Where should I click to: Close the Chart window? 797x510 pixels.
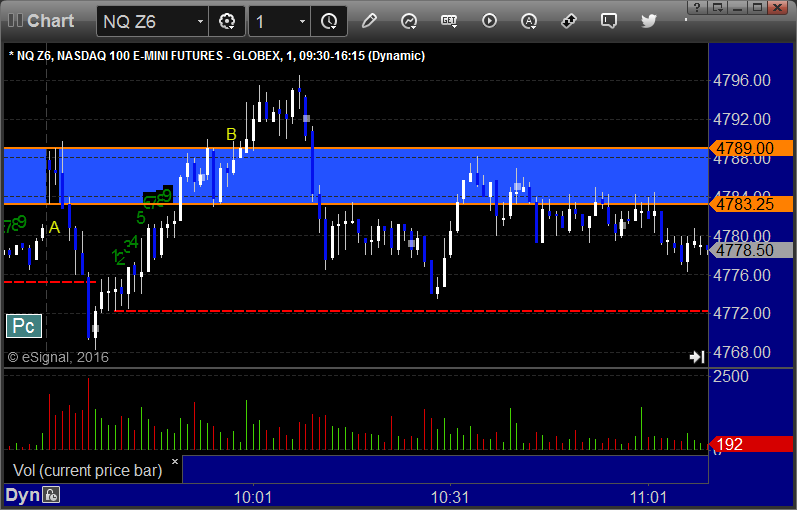coord(778,7)
